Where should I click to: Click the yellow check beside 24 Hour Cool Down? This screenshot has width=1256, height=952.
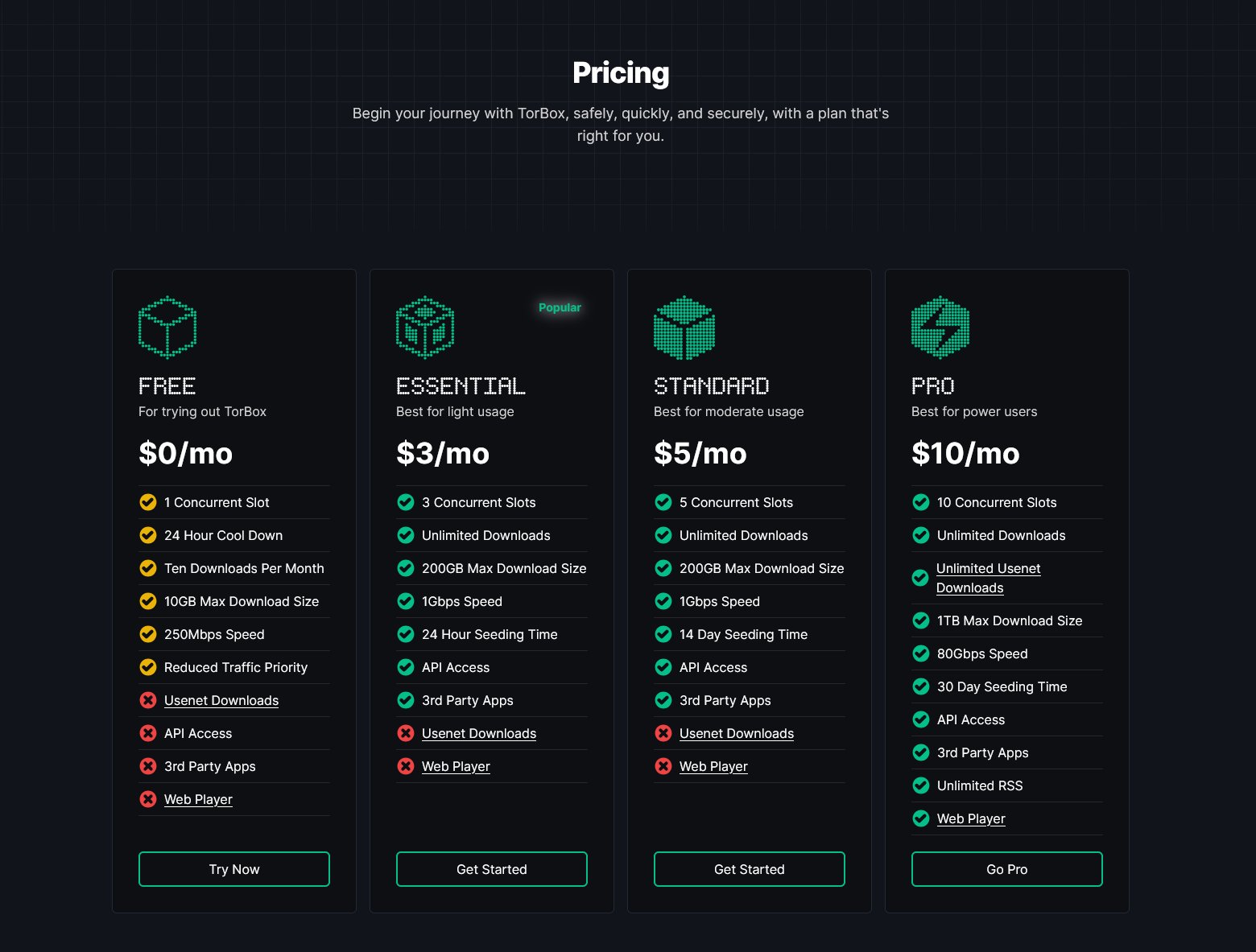pyautogui.click(x=148, y=534)
